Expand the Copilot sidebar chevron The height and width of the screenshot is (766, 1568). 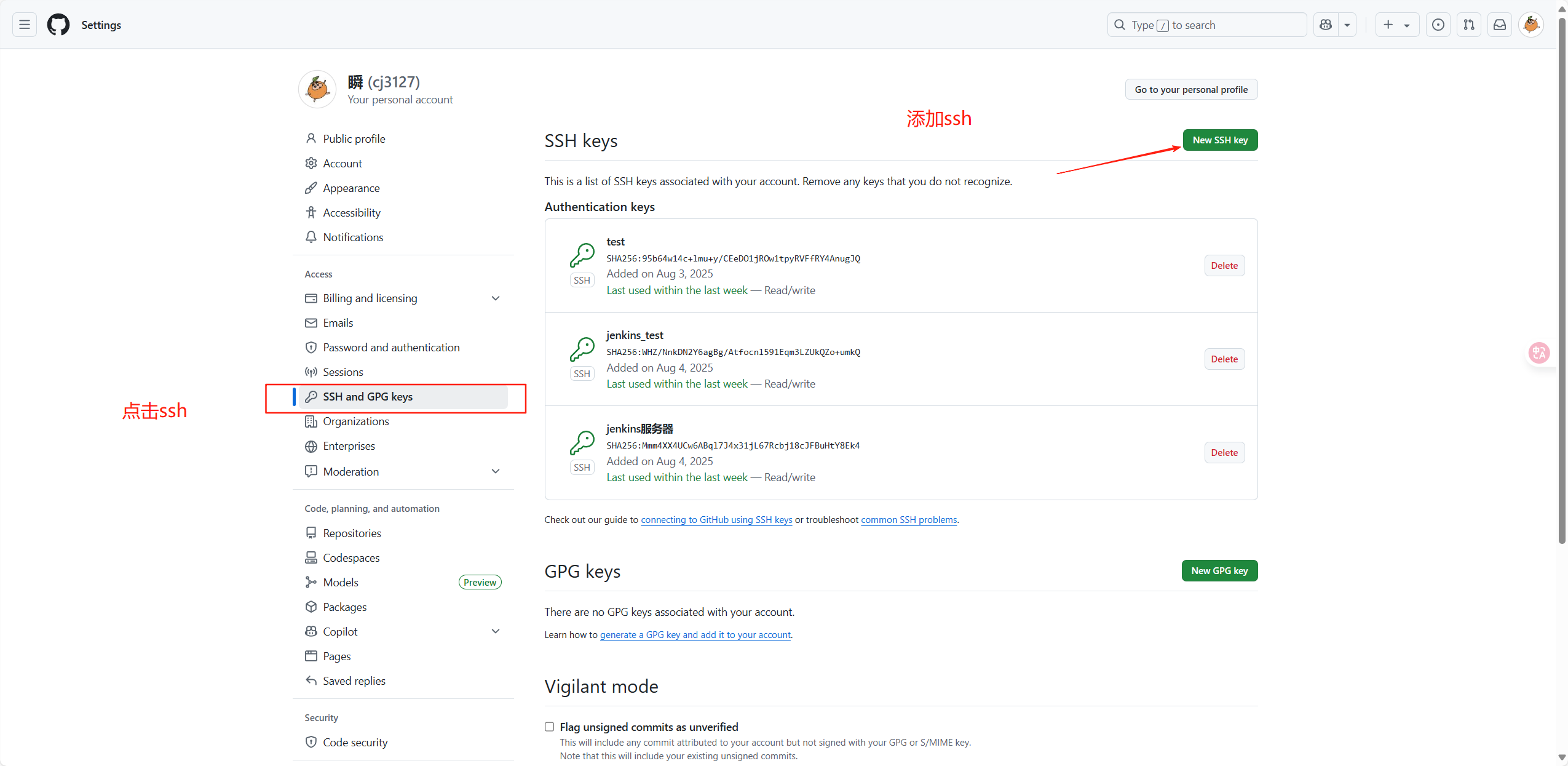(496, 631)
